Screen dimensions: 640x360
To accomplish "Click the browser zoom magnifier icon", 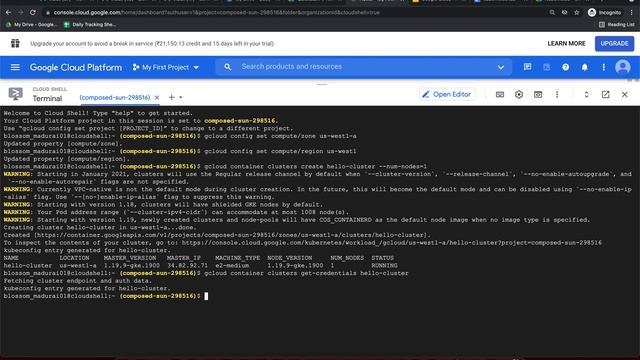I will (x=552, y=13).
